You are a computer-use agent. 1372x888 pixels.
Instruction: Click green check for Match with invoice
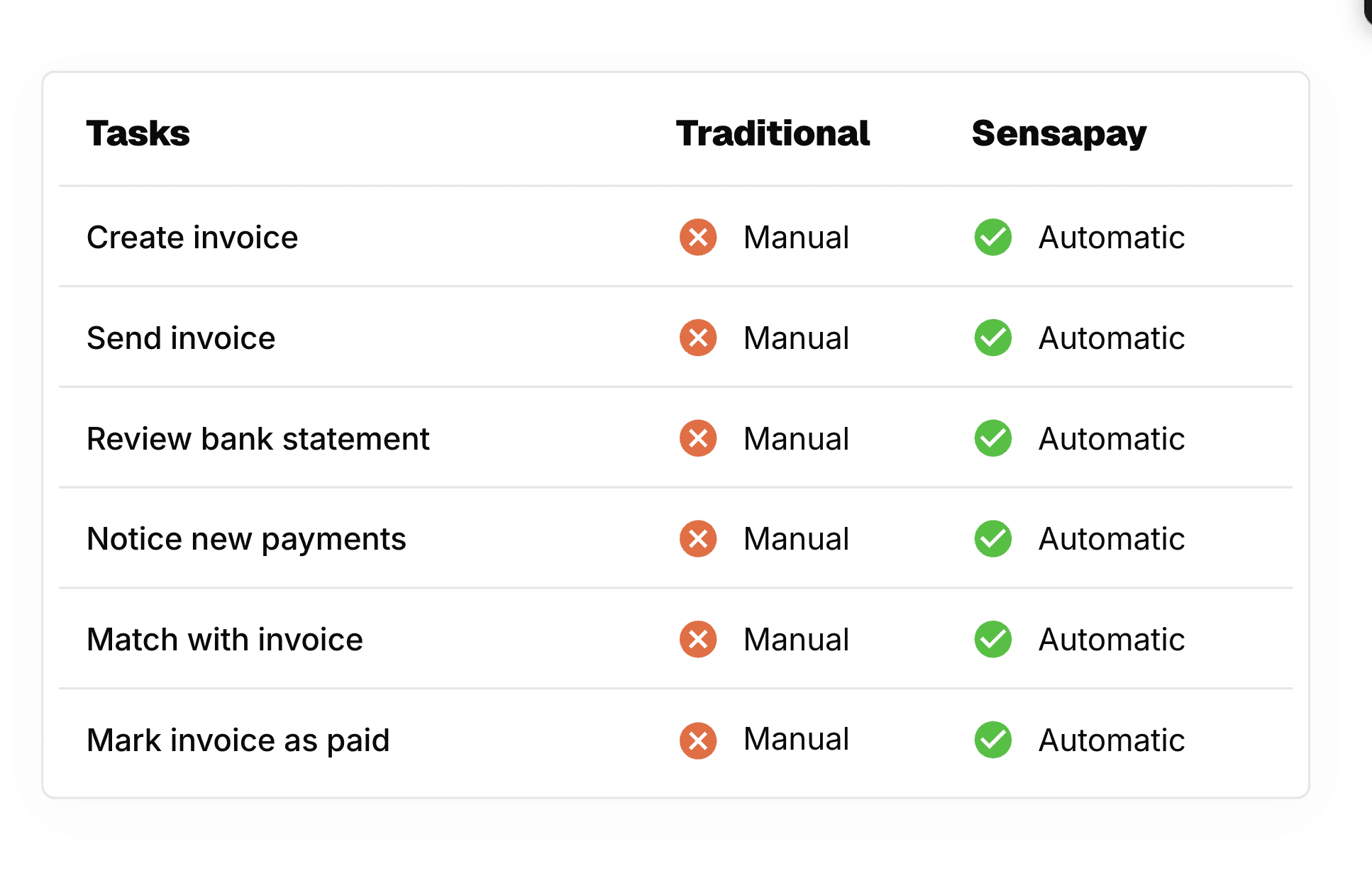pos(993,640)
